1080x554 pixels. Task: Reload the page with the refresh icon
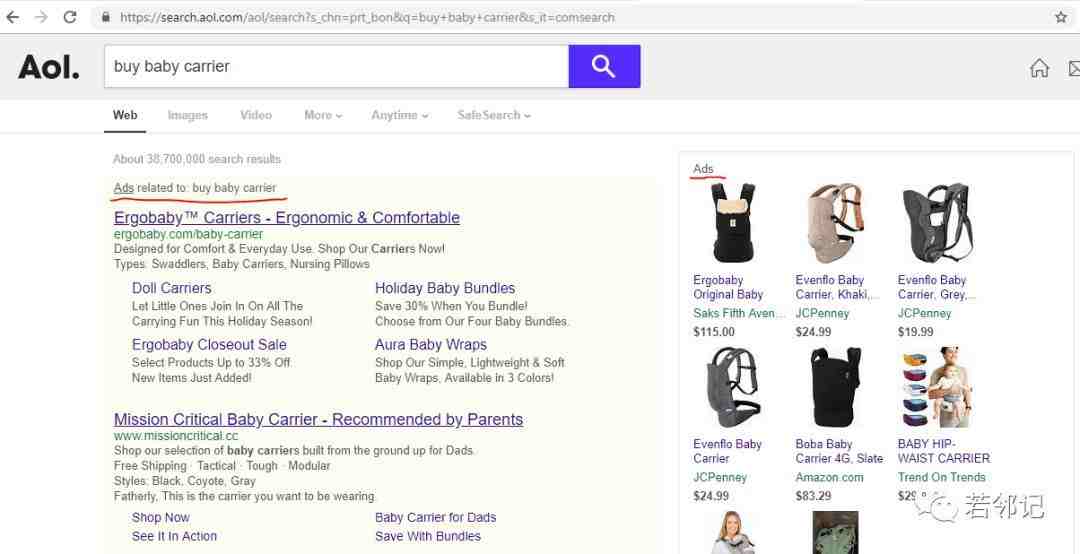point(70,17)
